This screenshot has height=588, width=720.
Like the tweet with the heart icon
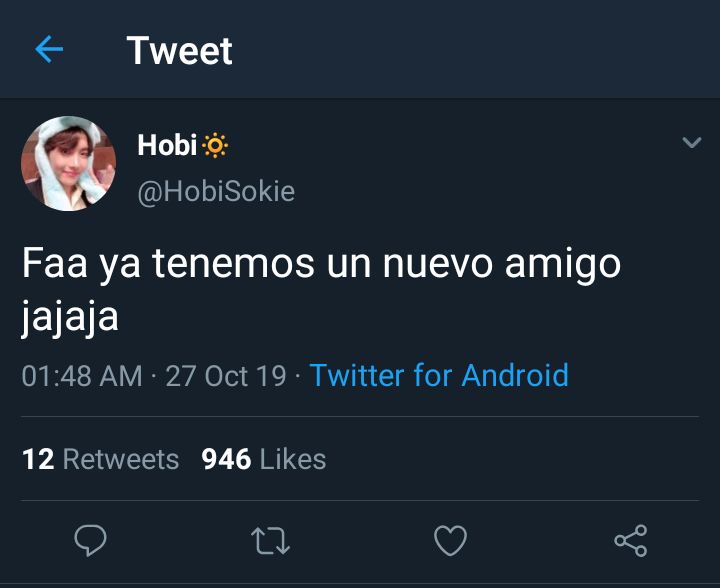(450, 540)
